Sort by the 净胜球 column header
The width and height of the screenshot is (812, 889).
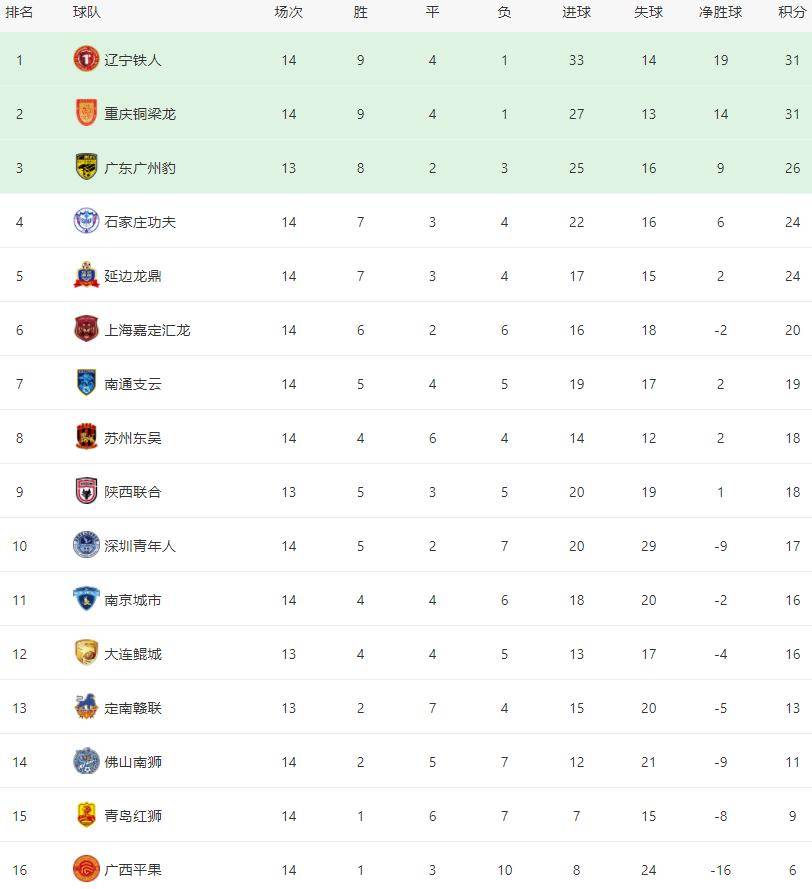click(x=720, y=12)
